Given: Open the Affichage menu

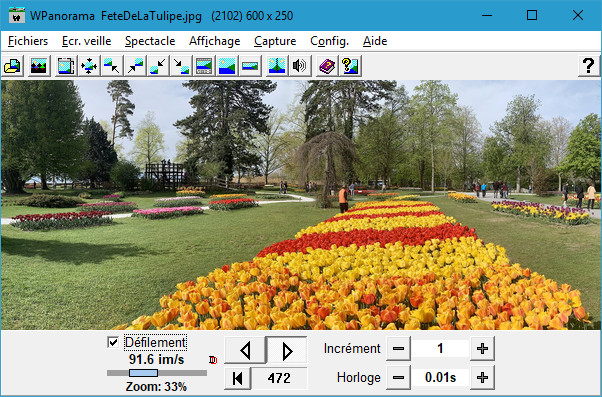Looking at the screenshot, I should click(x=215, y=41).
